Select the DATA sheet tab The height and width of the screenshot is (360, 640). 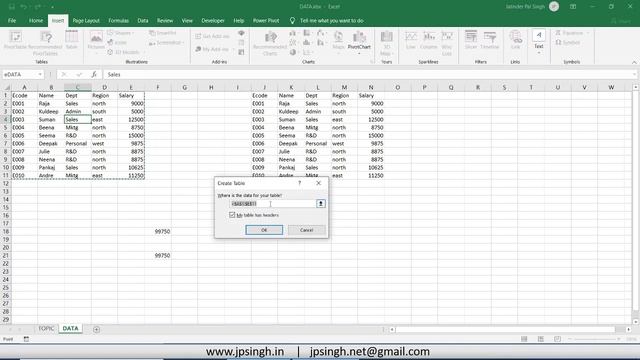click(70, 329)
